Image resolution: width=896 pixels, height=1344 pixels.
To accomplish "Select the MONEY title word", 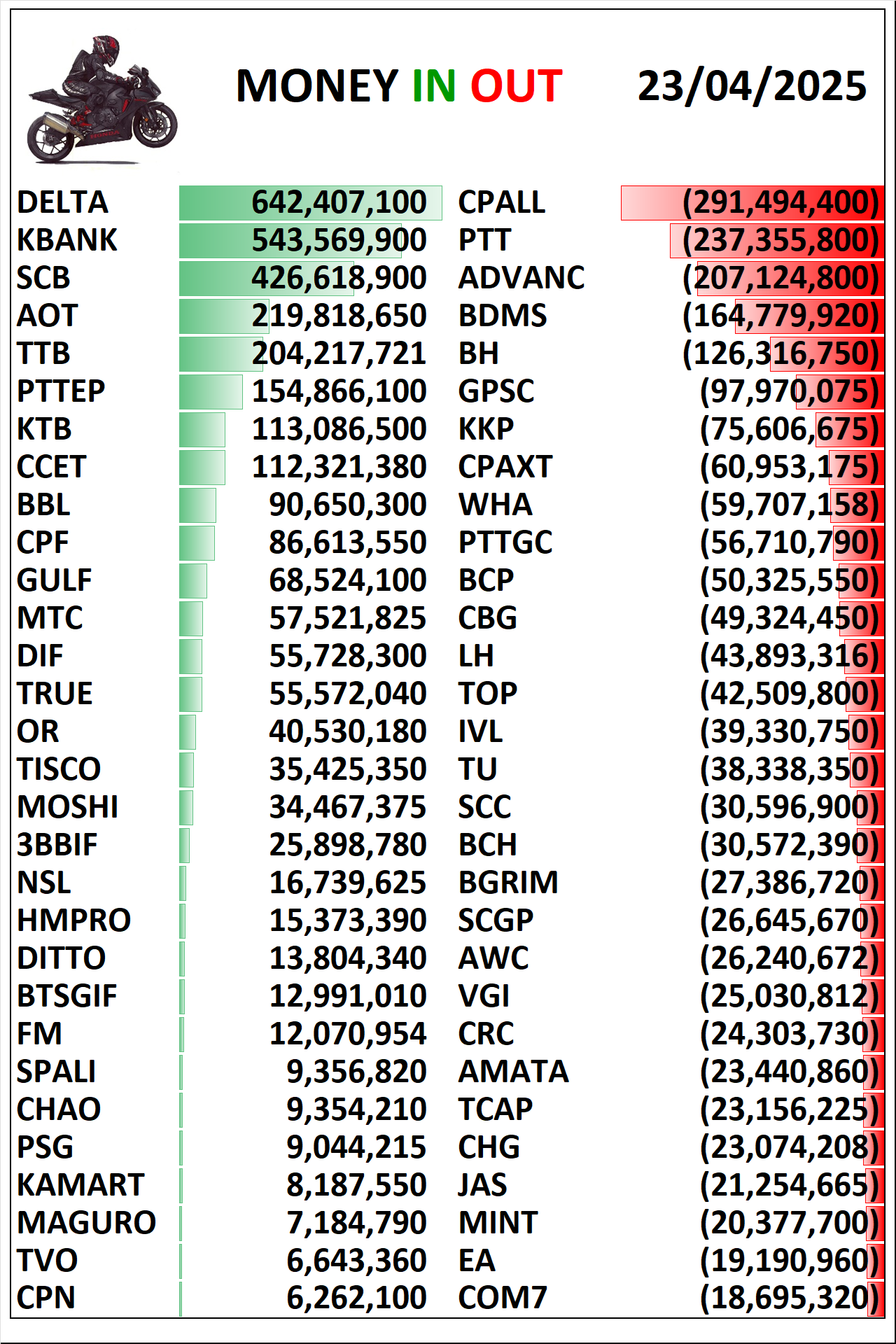I will (317, 86).
